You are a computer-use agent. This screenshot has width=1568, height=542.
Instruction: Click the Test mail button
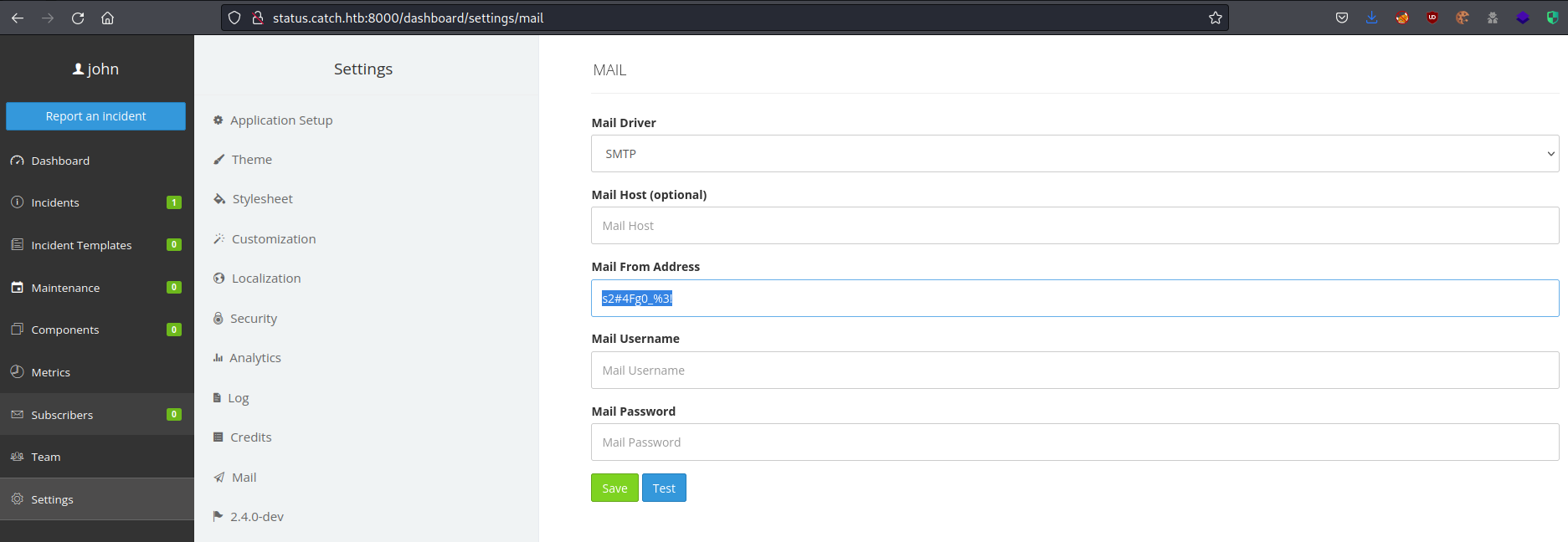(664, 488)
